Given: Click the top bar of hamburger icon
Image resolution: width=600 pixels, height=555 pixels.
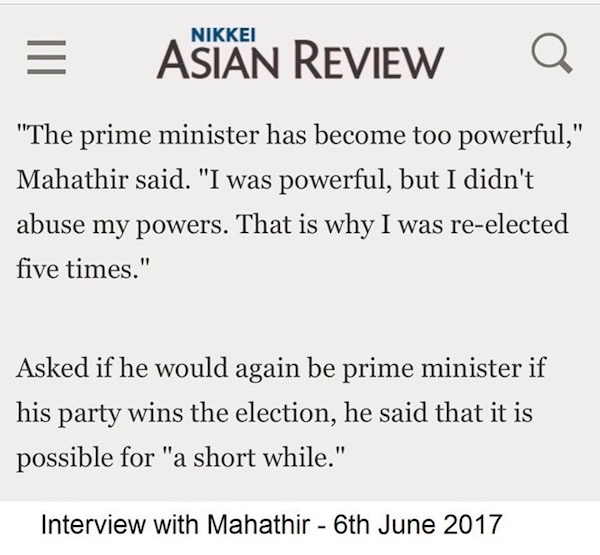Looking at the screenshot, I should pyautogui.click(x=47, y=43).
